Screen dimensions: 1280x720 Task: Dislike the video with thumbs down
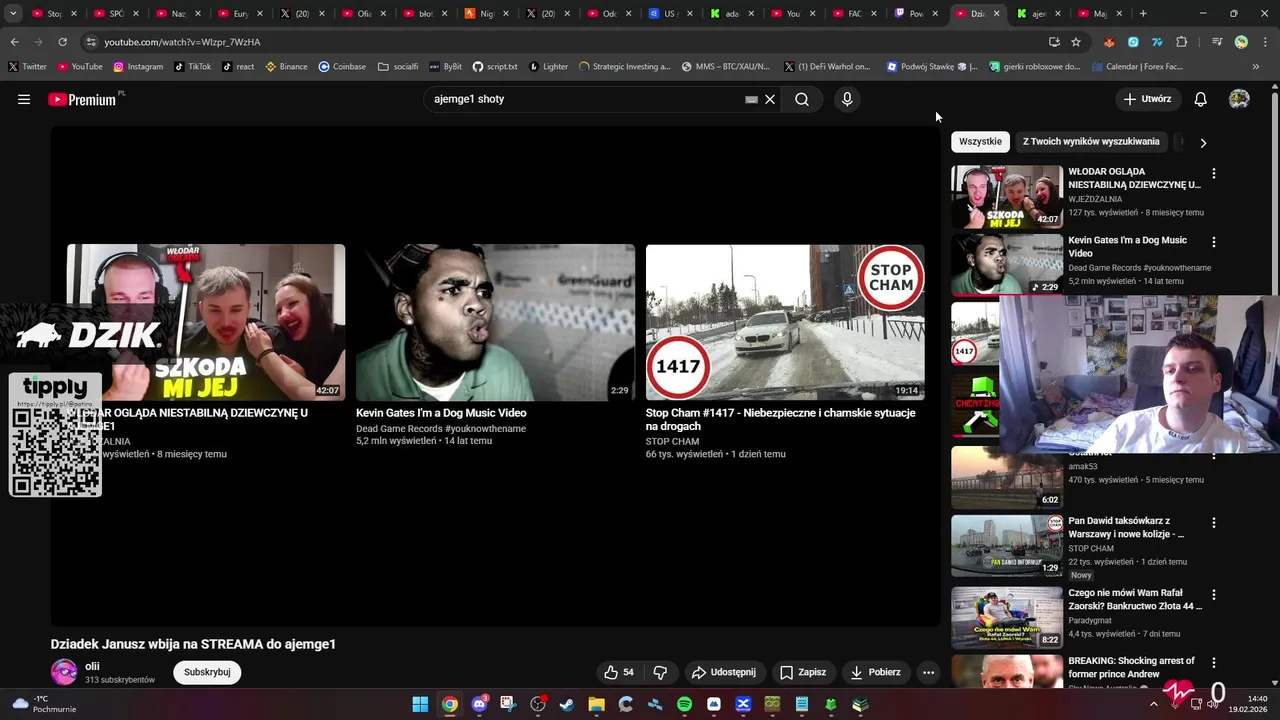660,672
